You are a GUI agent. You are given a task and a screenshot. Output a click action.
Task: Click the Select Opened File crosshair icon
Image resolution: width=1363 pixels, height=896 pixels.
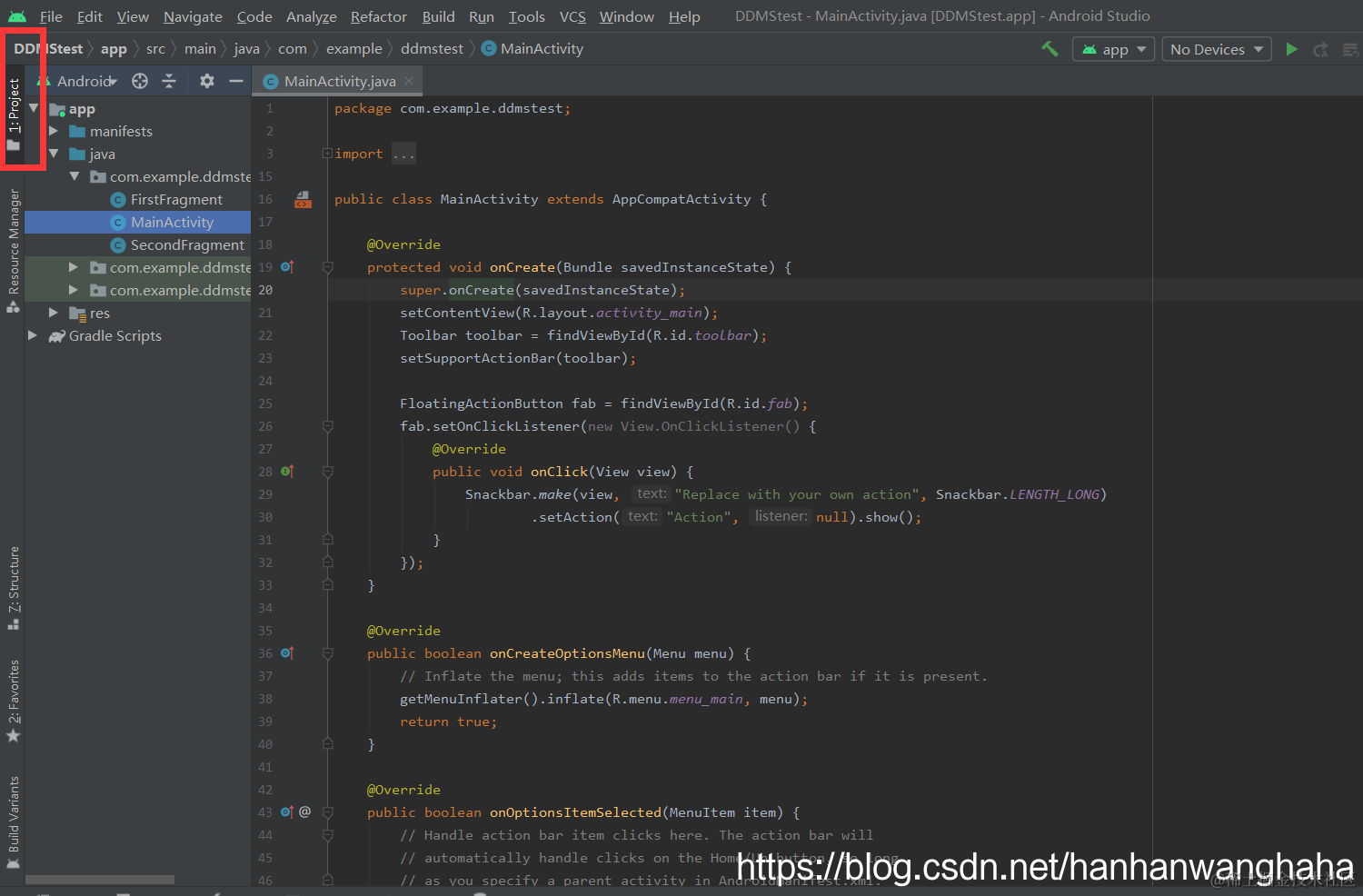tap(140, 81)
